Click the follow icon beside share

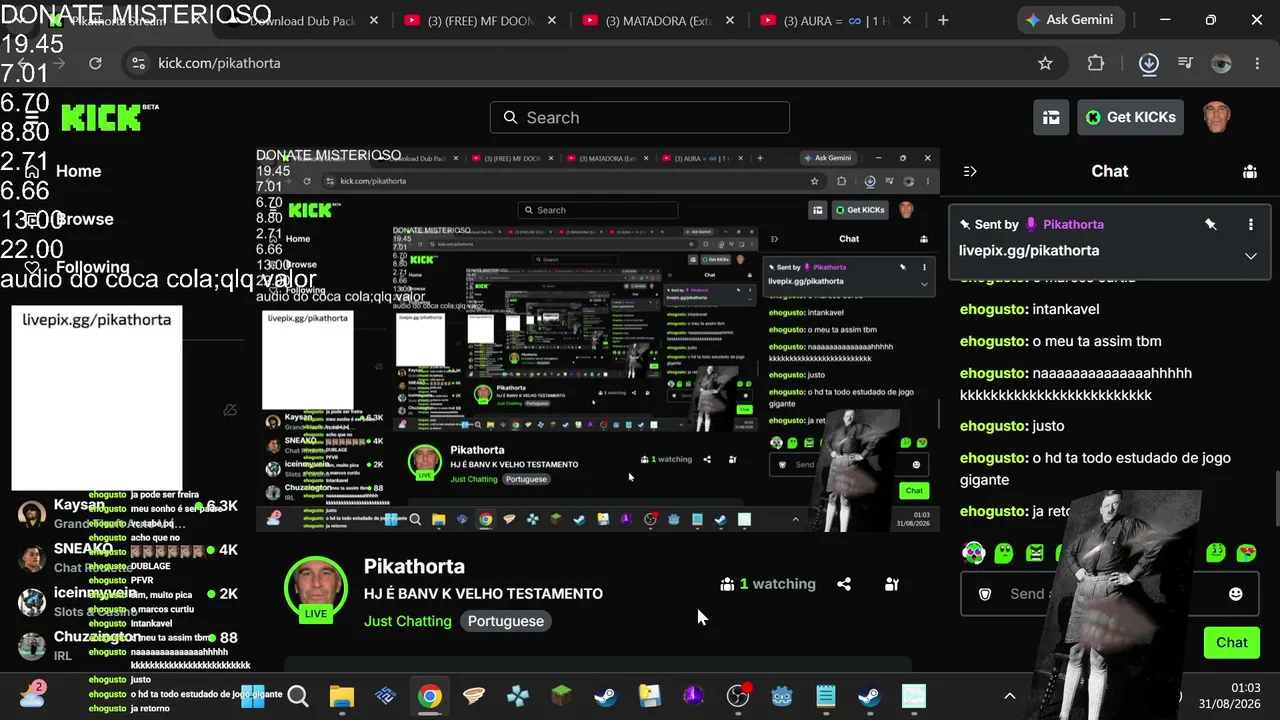tap(892, 584)
